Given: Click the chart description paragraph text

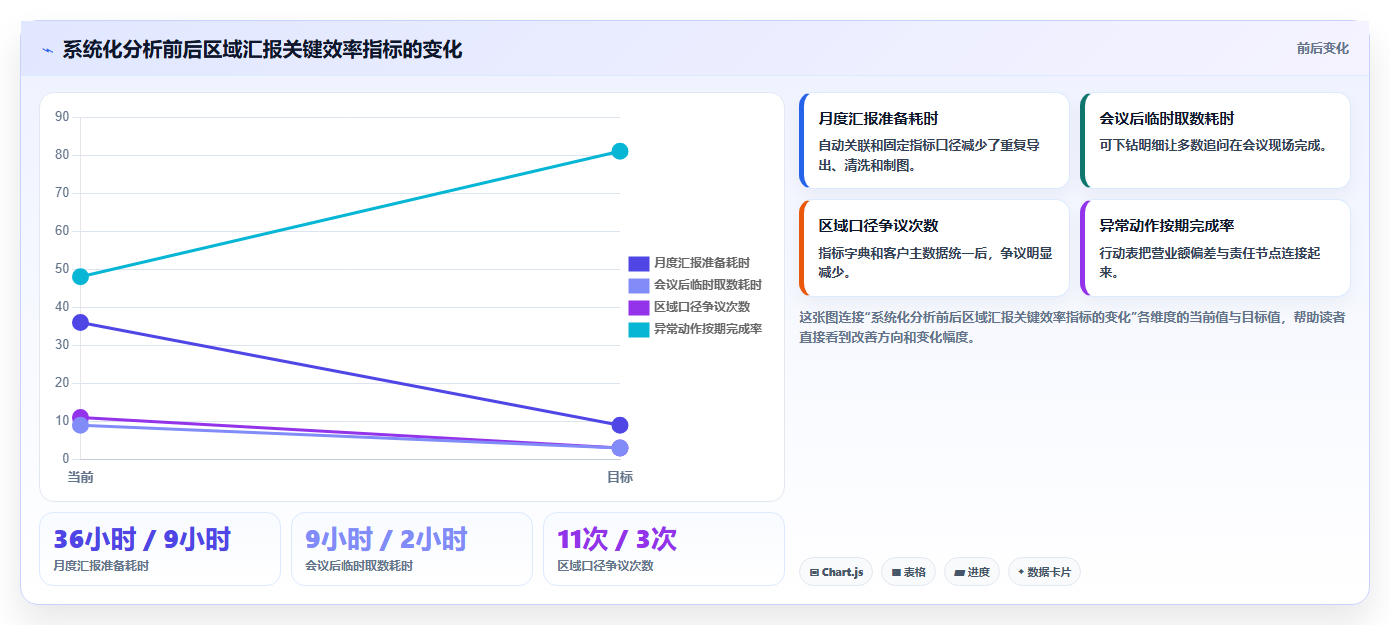Looking at the screenshot, I should pyautogui.click(x=1072, y=327).
